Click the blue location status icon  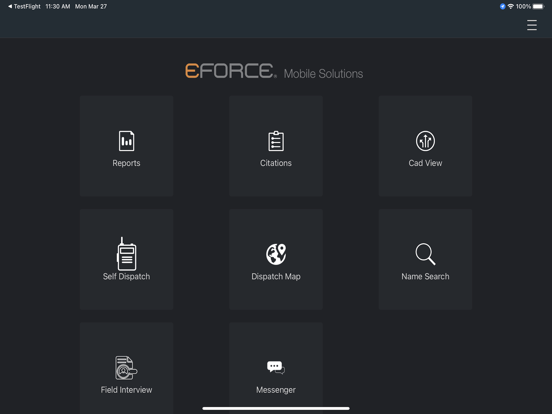pyautogui.click(x=502, y=6)
